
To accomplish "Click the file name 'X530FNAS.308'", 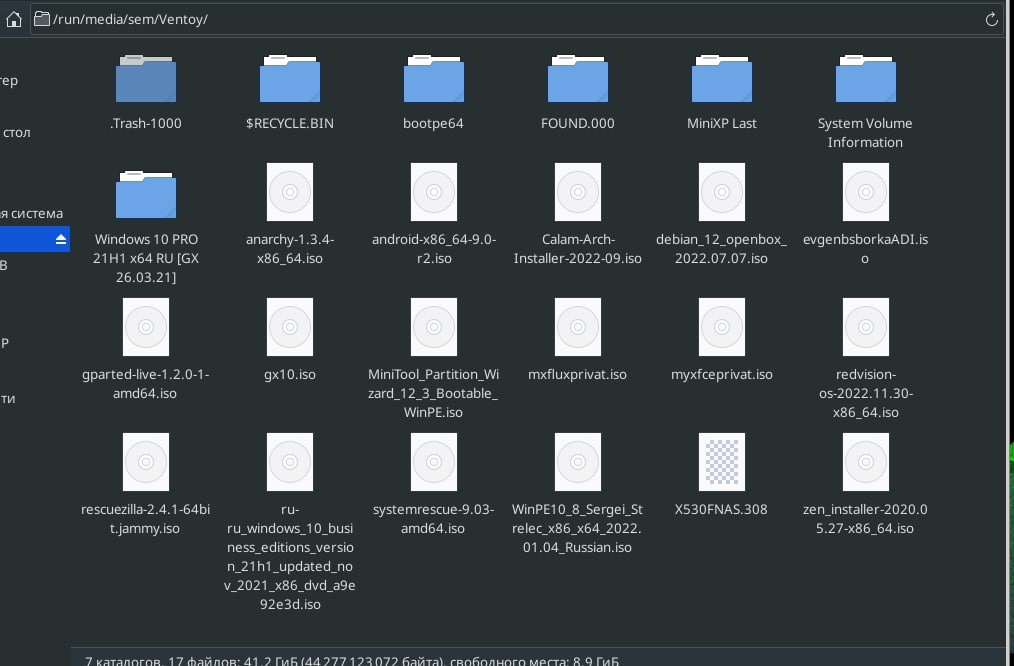I will (x=721, y=510).
